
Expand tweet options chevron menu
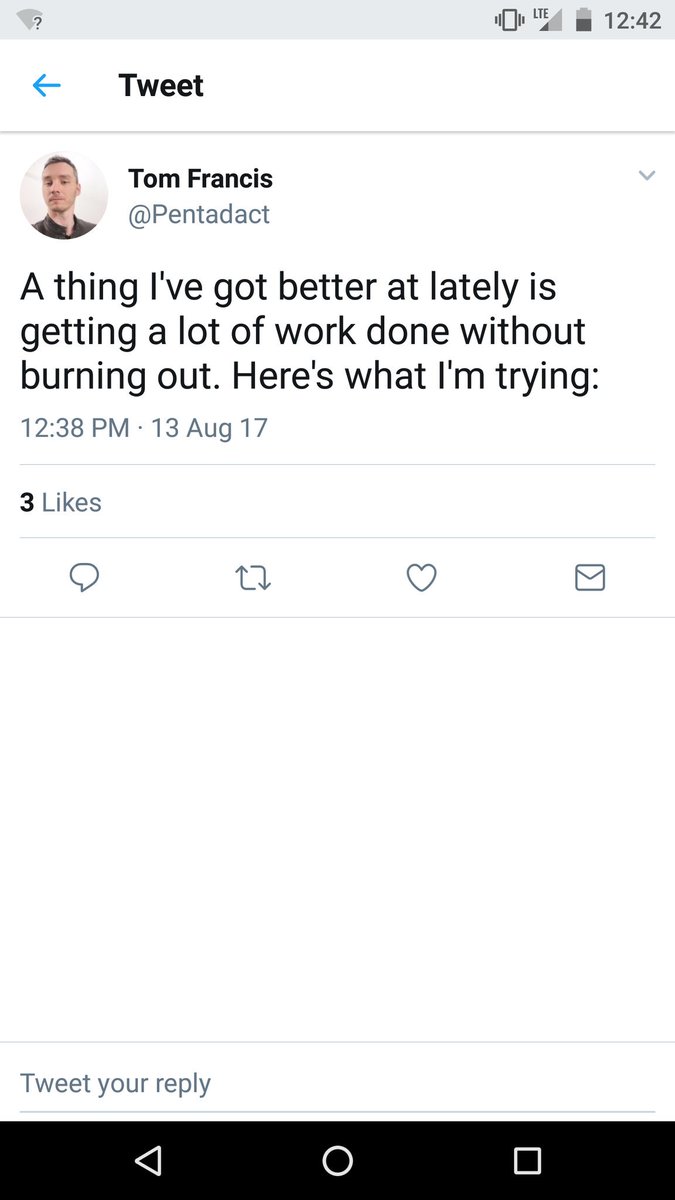(x=647, y=176)
